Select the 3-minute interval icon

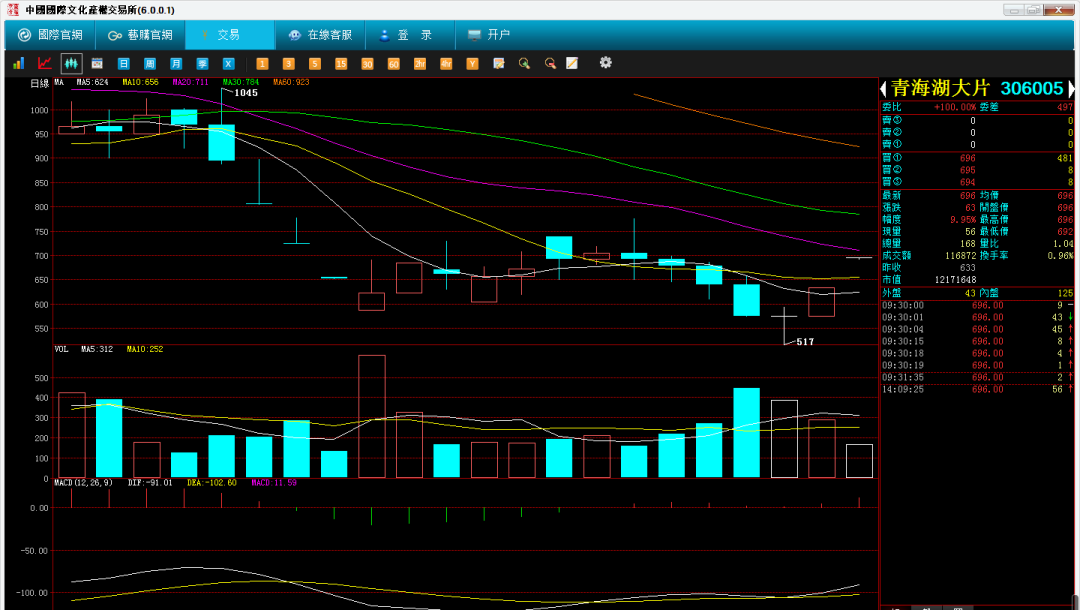(x=288, y=63)
